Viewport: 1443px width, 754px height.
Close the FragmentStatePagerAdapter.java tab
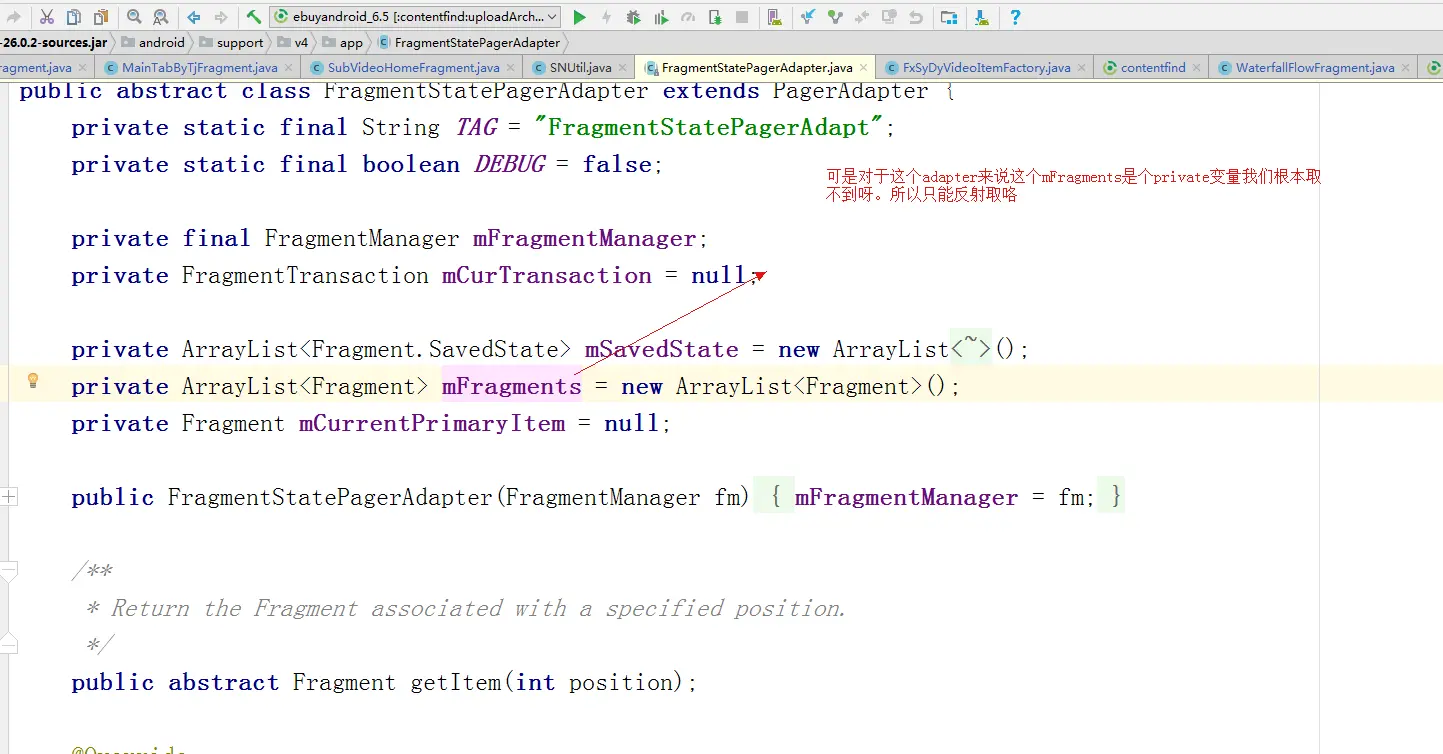pos(863,68)
